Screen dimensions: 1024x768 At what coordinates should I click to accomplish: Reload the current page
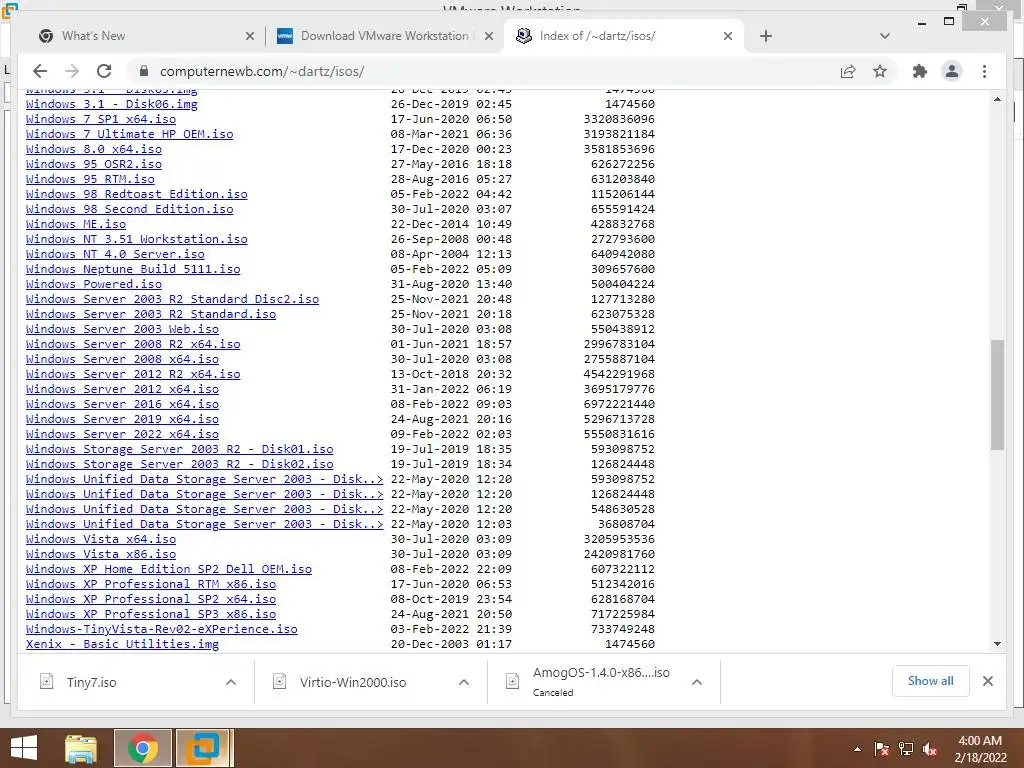coord(104,71)
